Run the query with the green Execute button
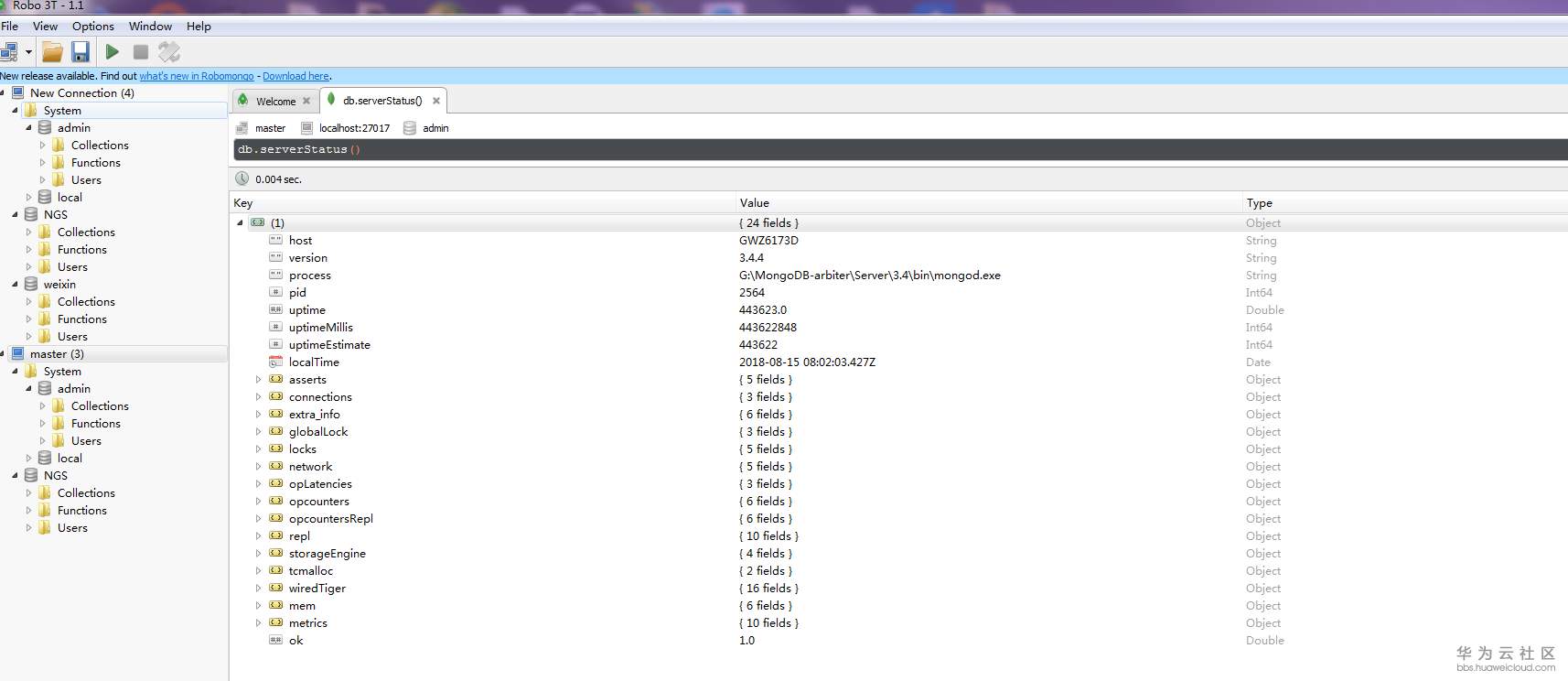Viewport: 1568px width, 681px height. click(x=113, y=52)
